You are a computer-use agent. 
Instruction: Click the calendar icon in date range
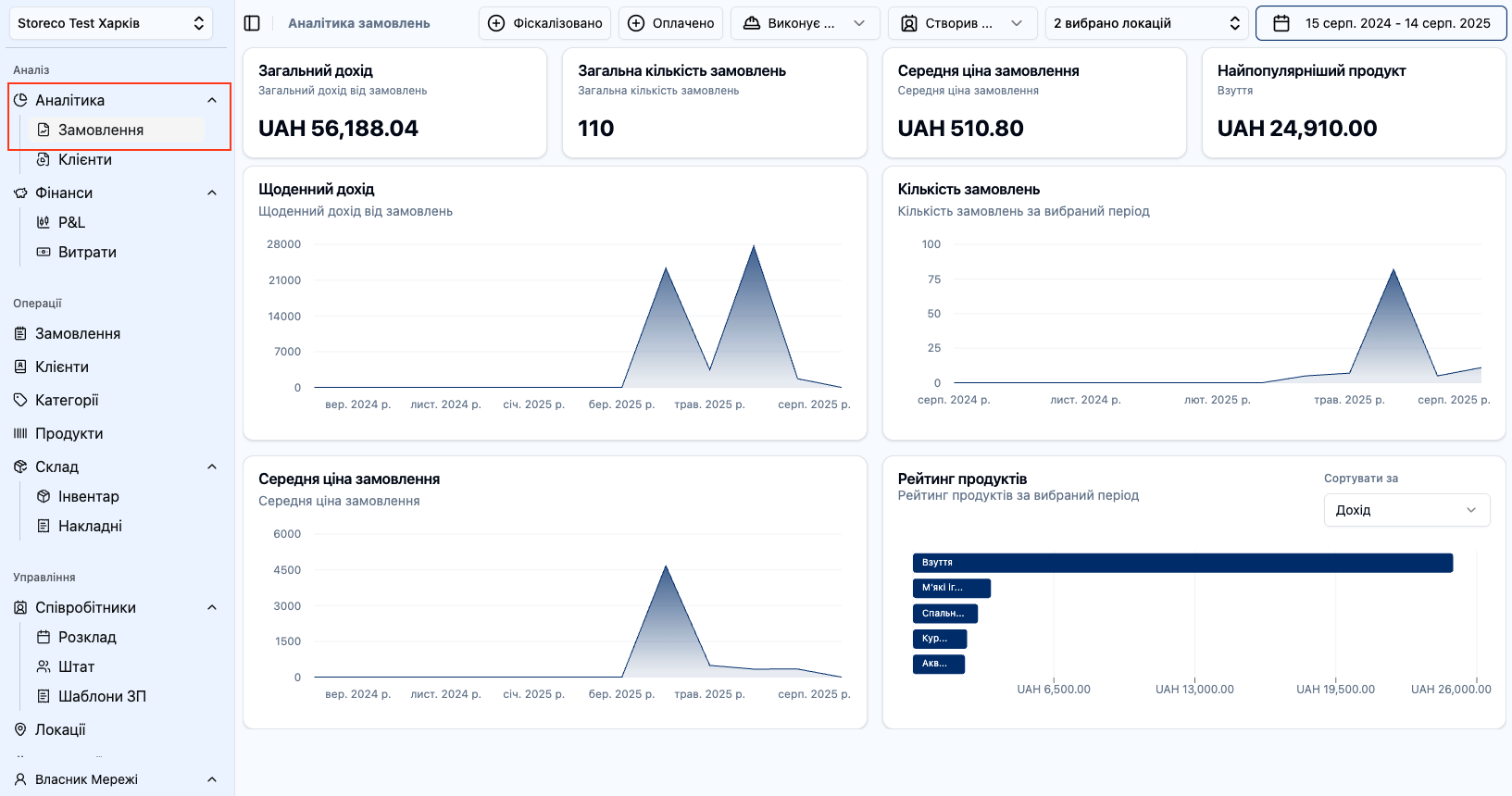click(x=1281, y=23)
